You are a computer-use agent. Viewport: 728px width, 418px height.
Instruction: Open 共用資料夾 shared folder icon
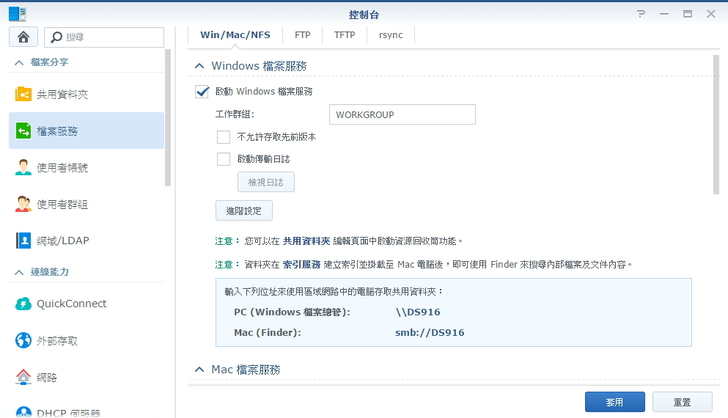(x=23, y=94)
